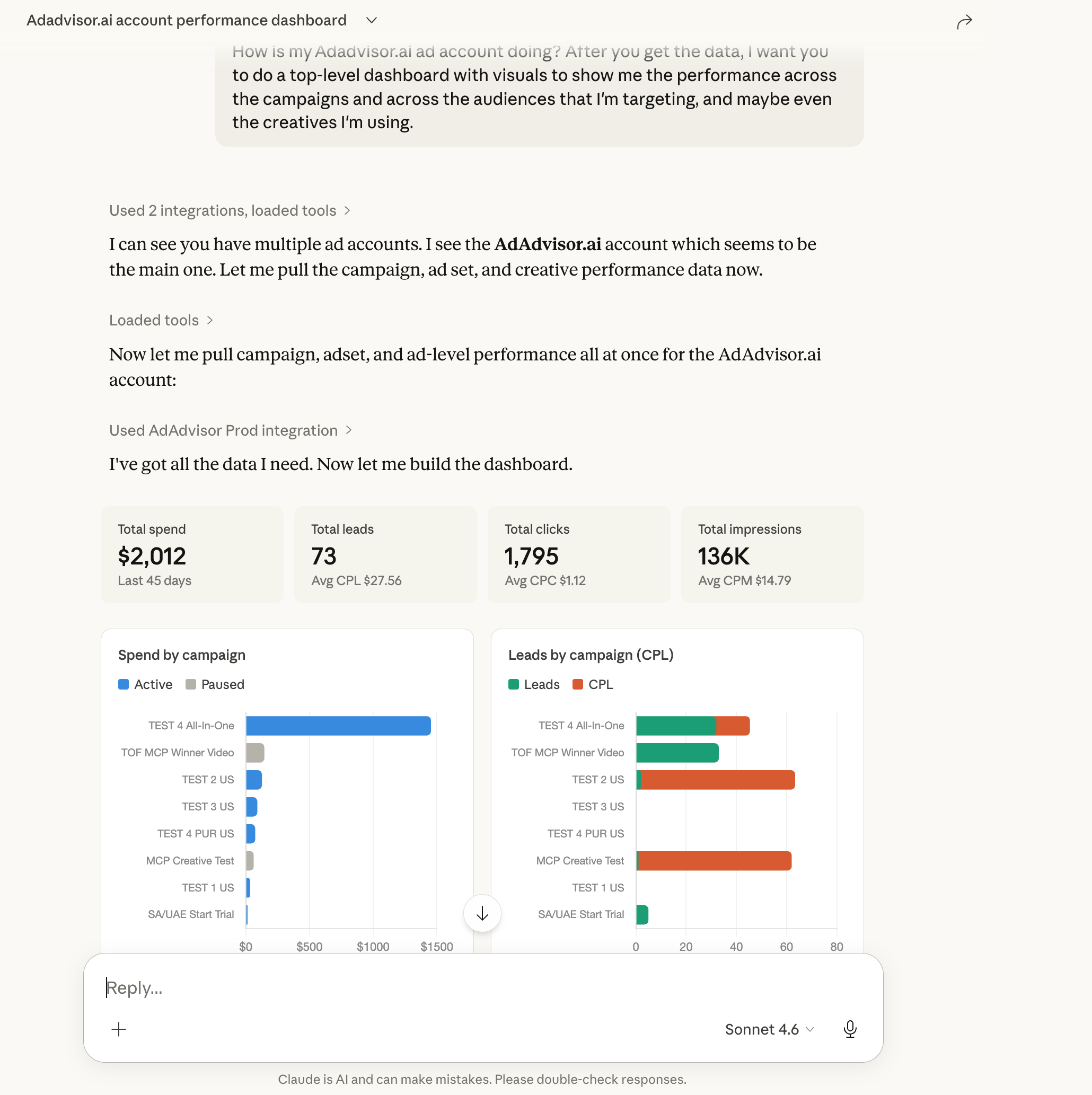This screenshot has width=1092, height=1095.
Task: Toggle the Active legend in Spend chart
Action: point(145,684)
